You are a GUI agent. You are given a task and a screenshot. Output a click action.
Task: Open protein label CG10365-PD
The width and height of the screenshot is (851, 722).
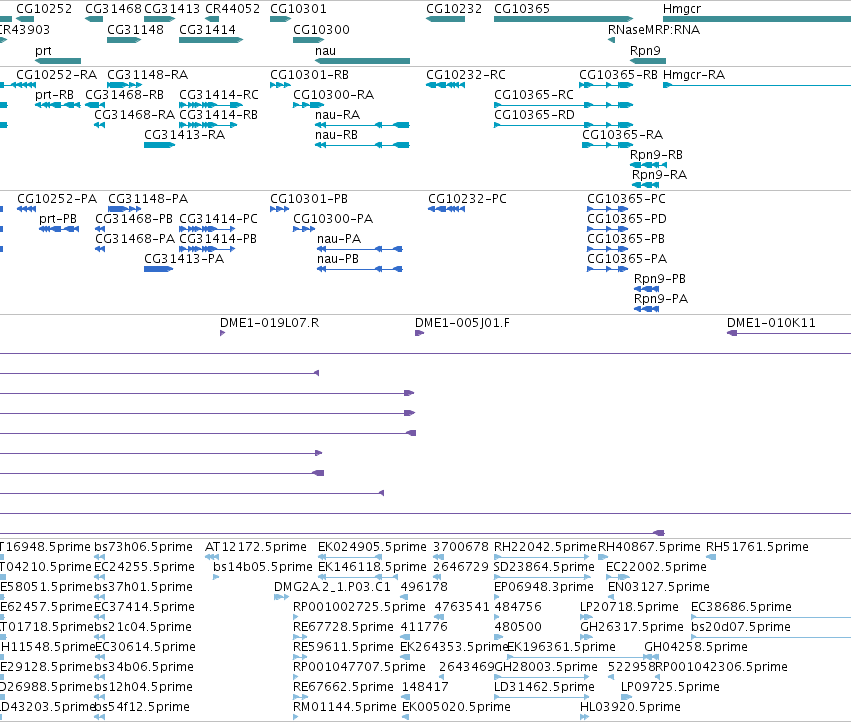point(627,219)
